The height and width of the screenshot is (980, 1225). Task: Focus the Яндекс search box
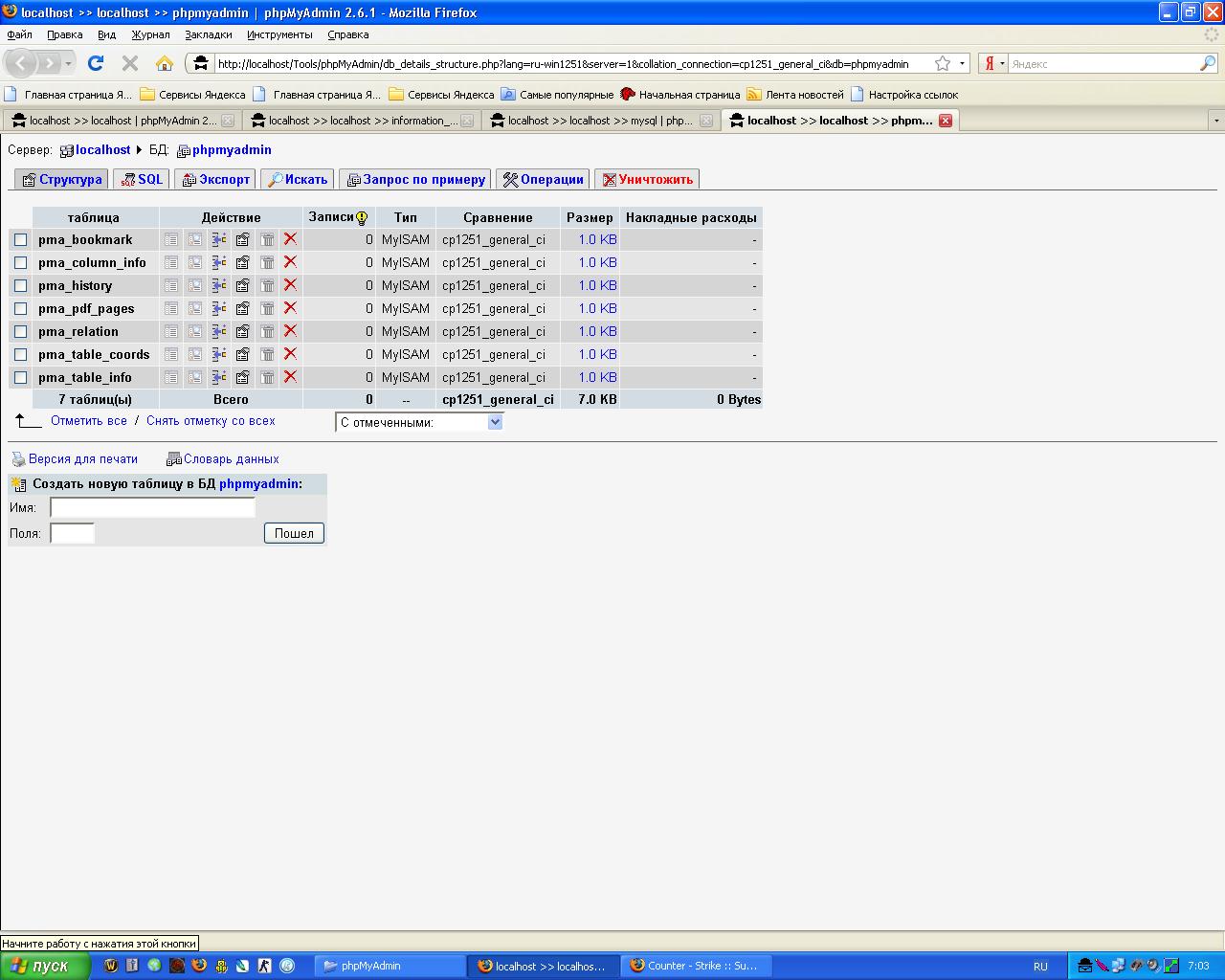pos(1104,63)
